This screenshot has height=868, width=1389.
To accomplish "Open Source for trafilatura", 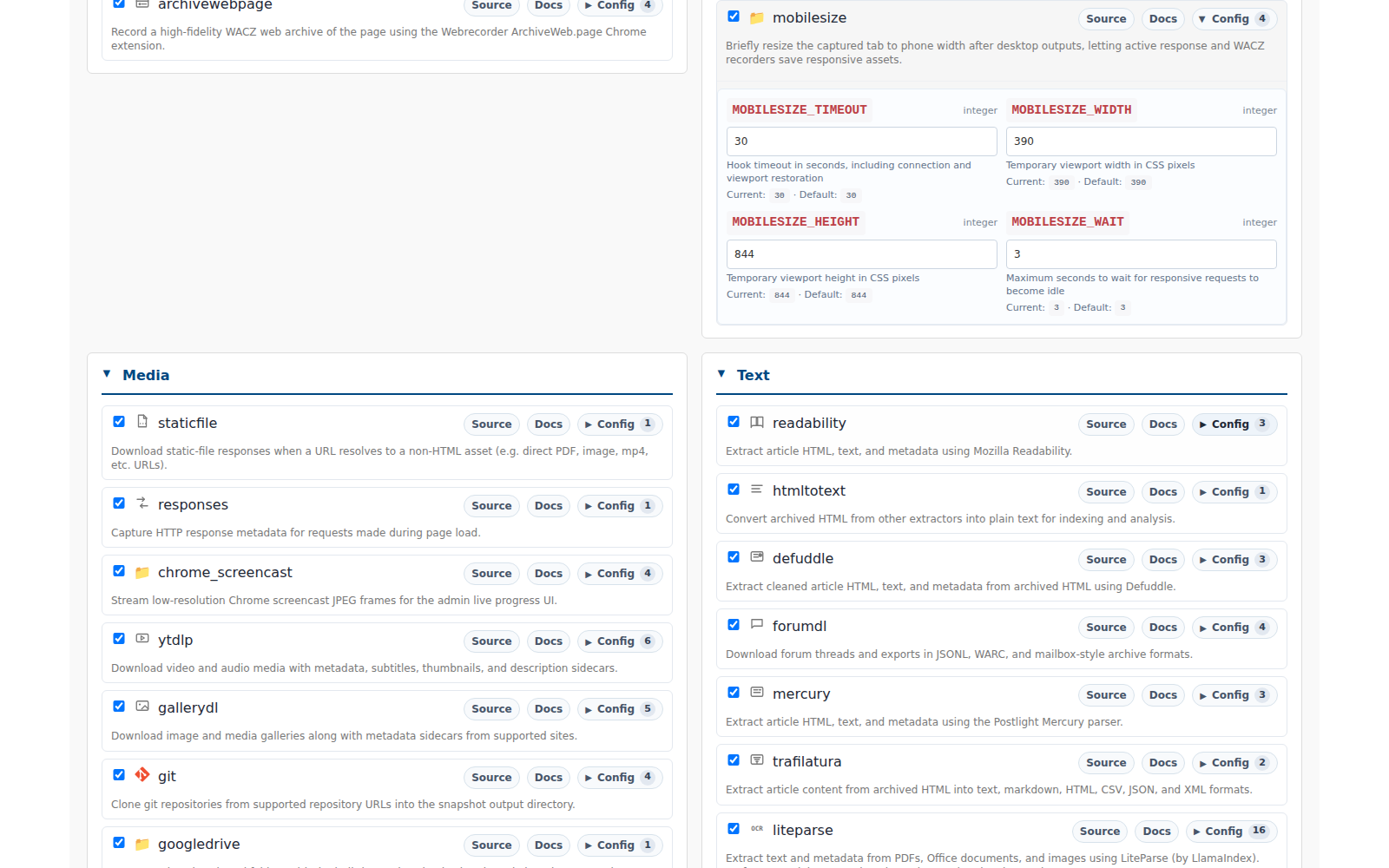I will [x=1106, y=763].
